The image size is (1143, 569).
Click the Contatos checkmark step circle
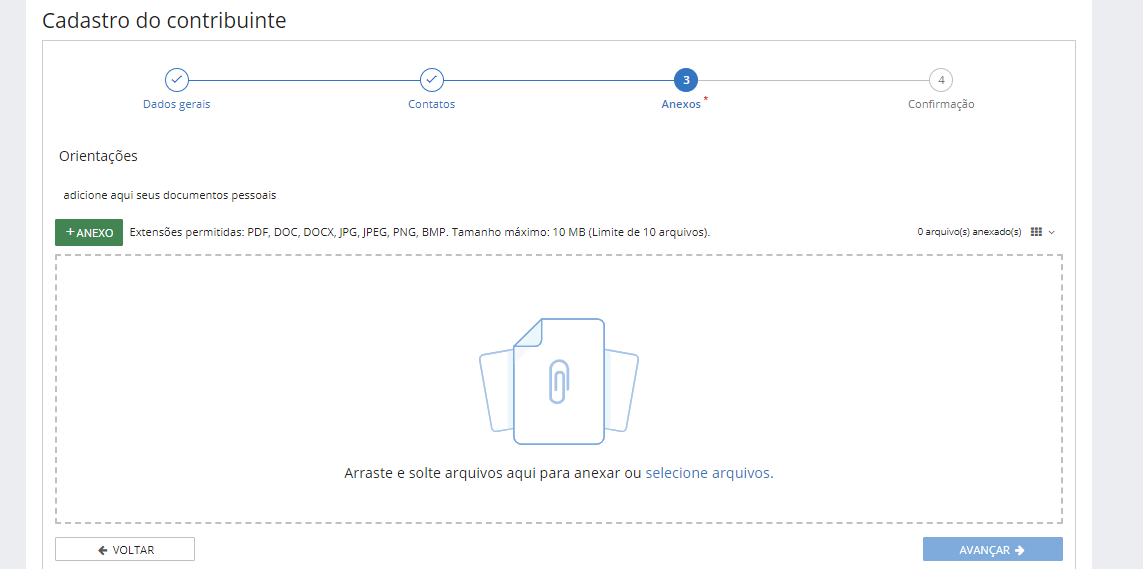tap(431, 80)
